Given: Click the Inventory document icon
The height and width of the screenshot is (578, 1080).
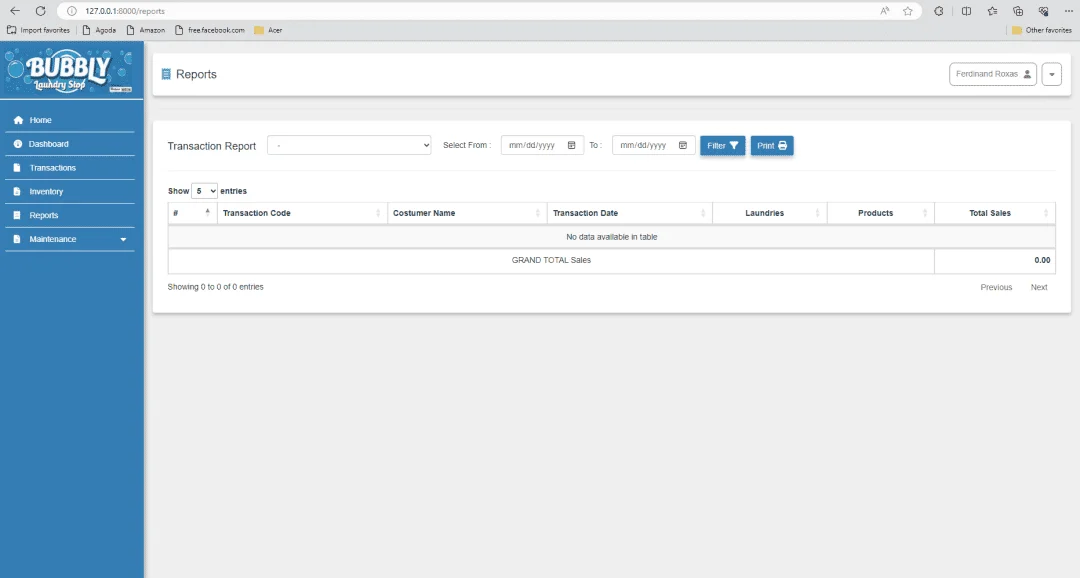Looking at the screenshot, I should (17, 192).
